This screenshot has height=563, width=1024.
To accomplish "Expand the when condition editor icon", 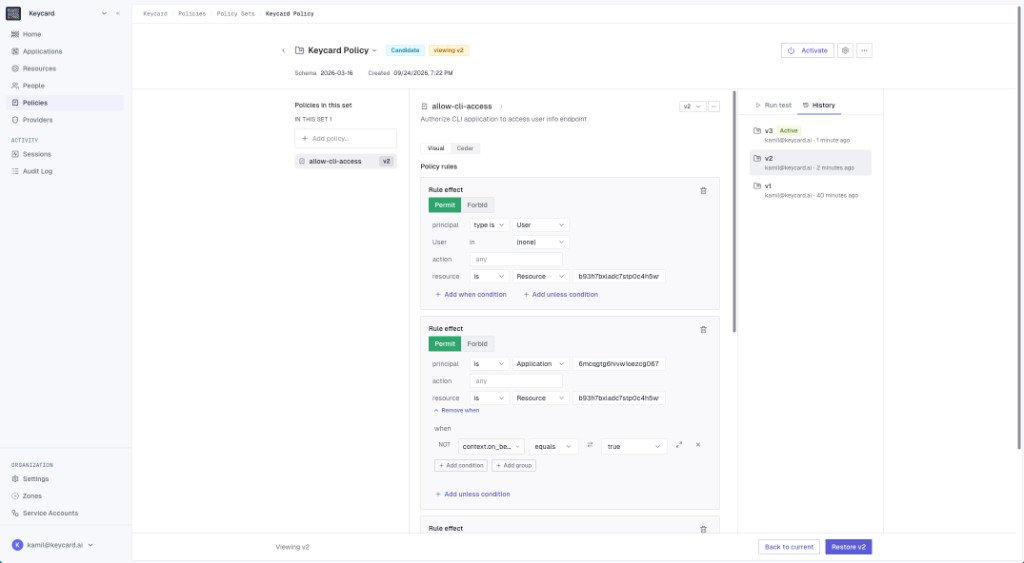I will coord(679,445).
